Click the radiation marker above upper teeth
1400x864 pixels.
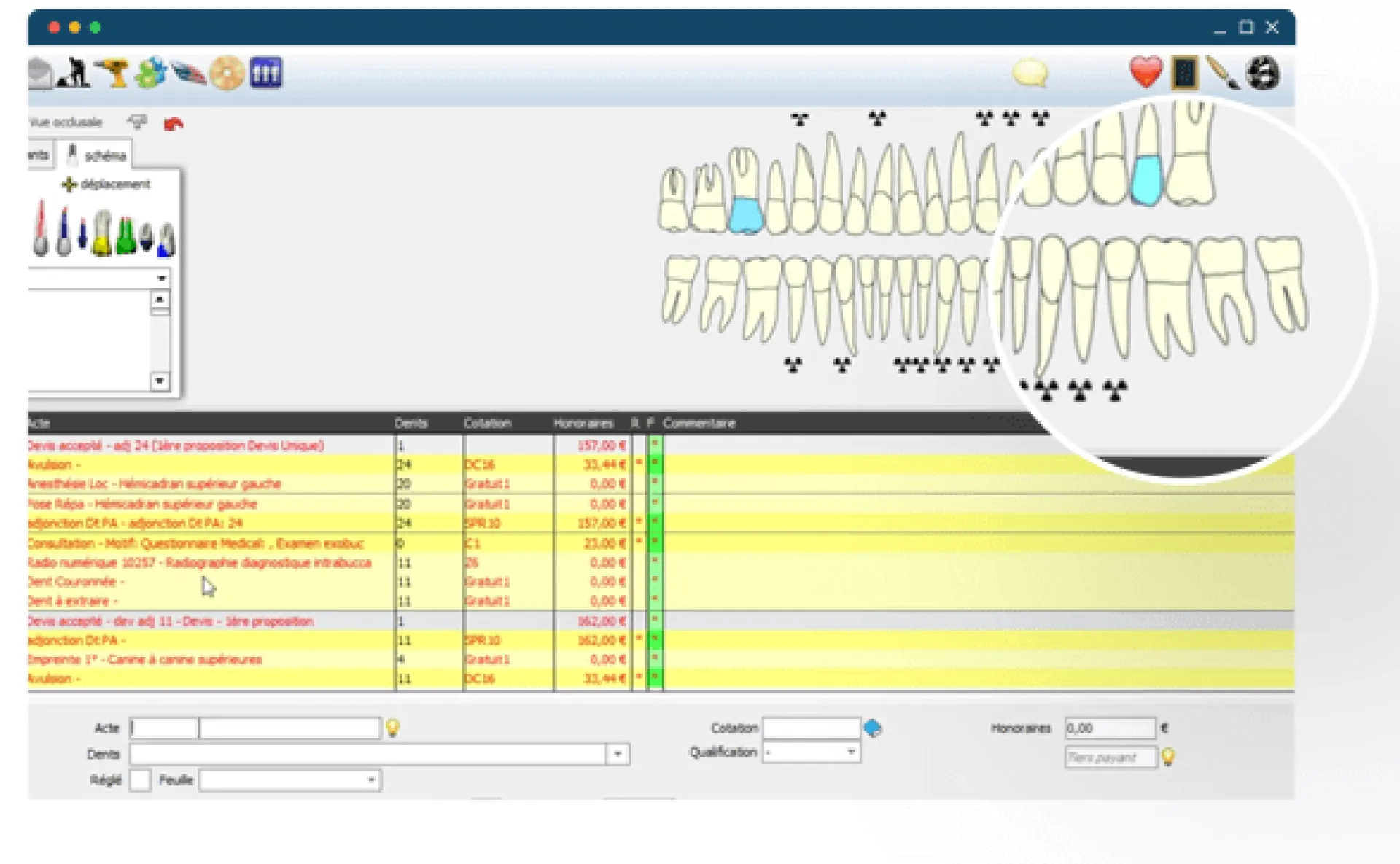(x=800, y=119)
